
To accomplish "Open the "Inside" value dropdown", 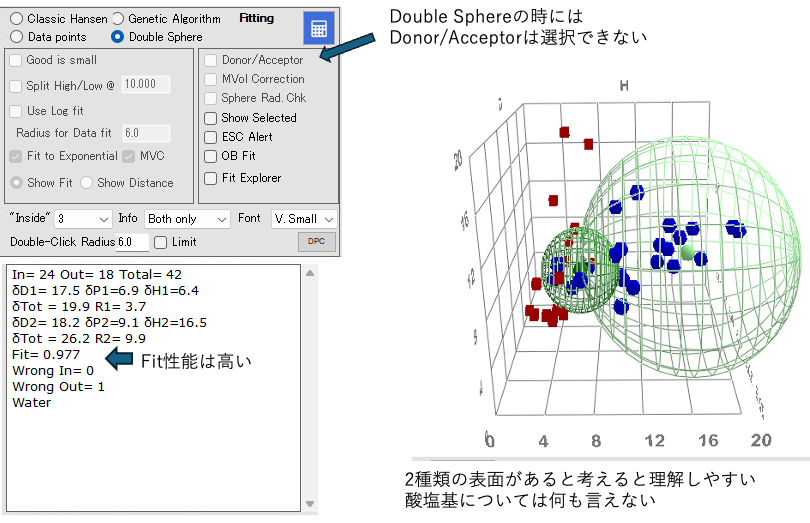I will click(84, 218).
